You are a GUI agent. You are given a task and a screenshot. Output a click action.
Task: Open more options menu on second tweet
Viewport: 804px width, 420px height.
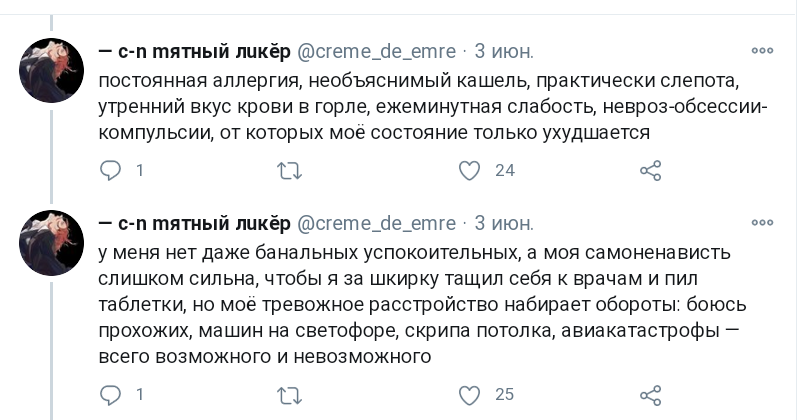click(762, 221)
